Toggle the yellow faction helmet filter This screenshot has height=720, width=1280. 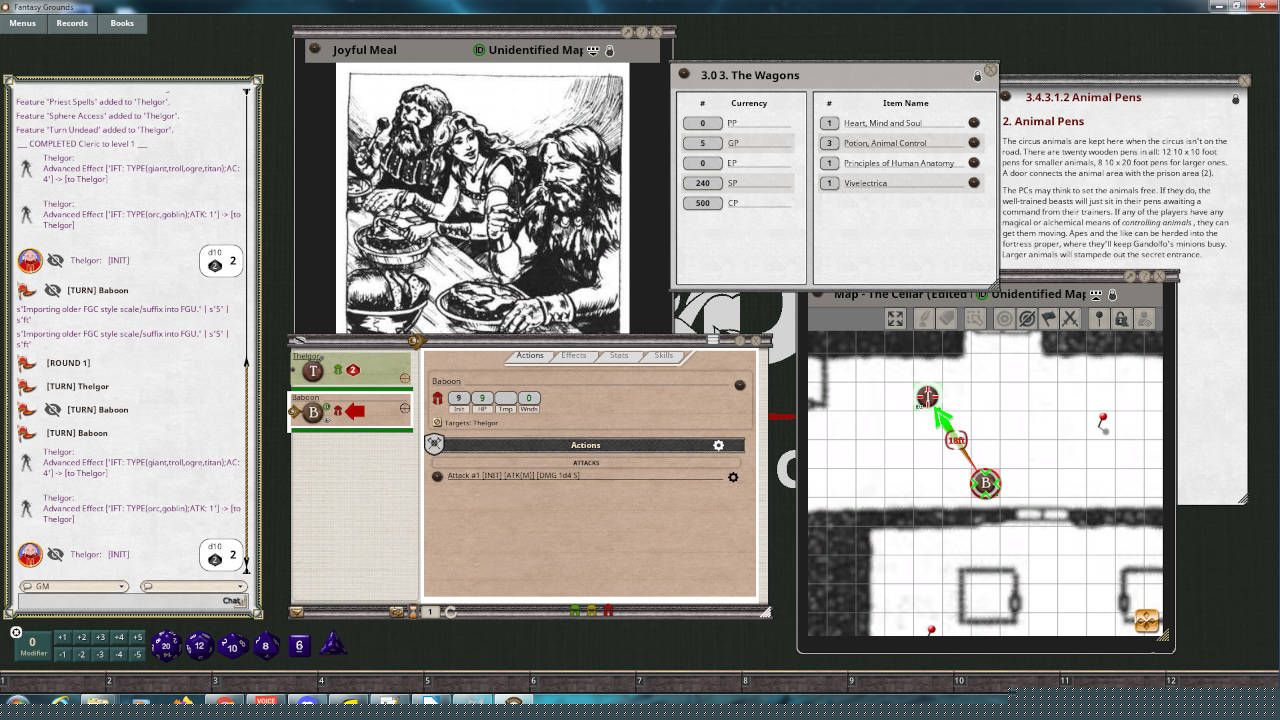coord(591,611)
